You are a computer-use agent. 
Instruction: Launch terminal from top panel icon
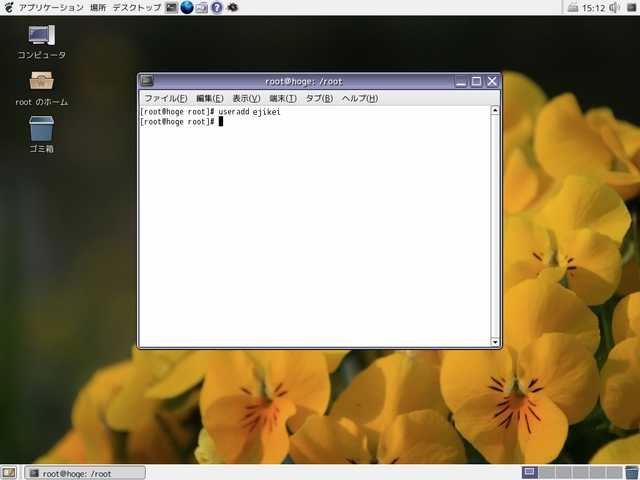(x=172, y=7)
